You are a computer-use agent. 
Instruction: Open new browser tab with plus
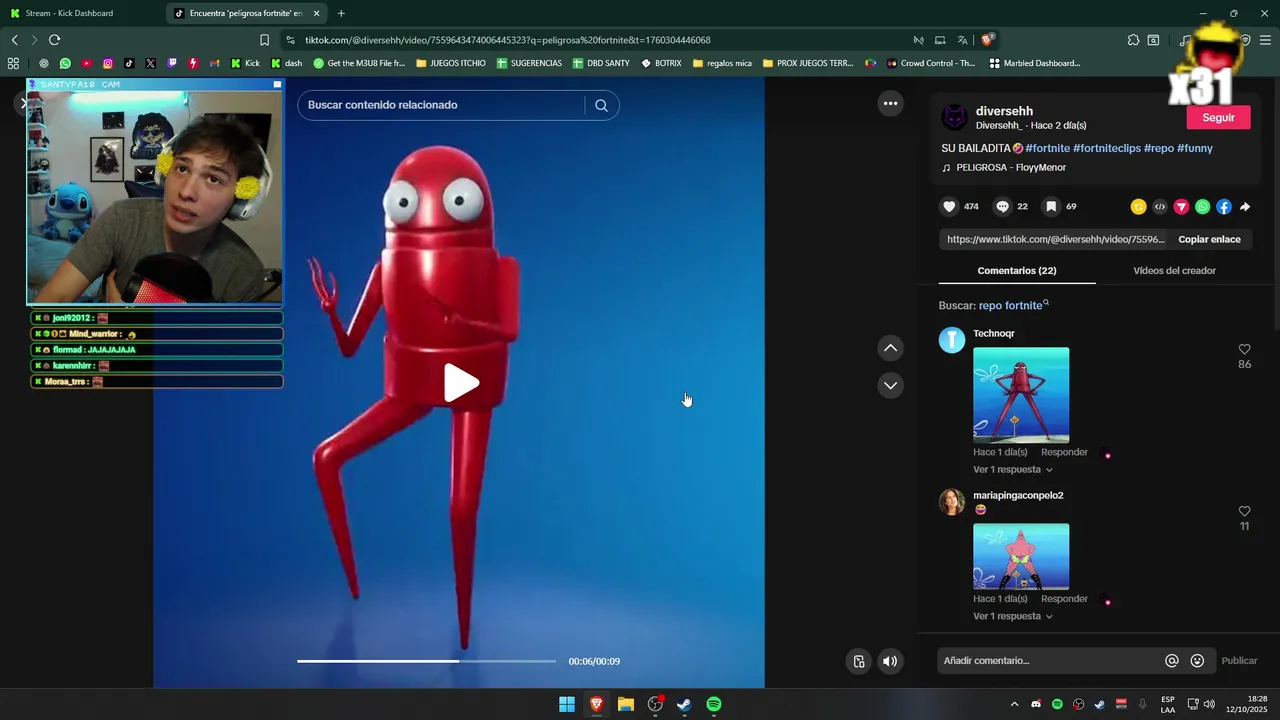341,13
